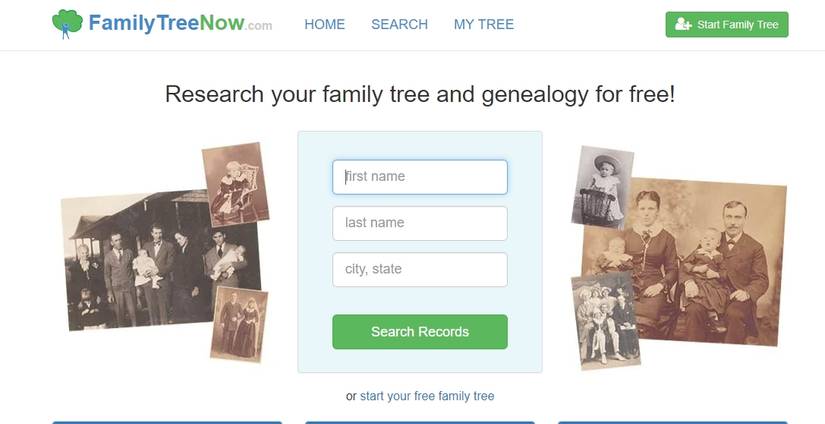Image resolution: width=825 pixels, height=424 pixels.
Task: Click the photo of child in hat on chair
Action: [x=602, y=185]
